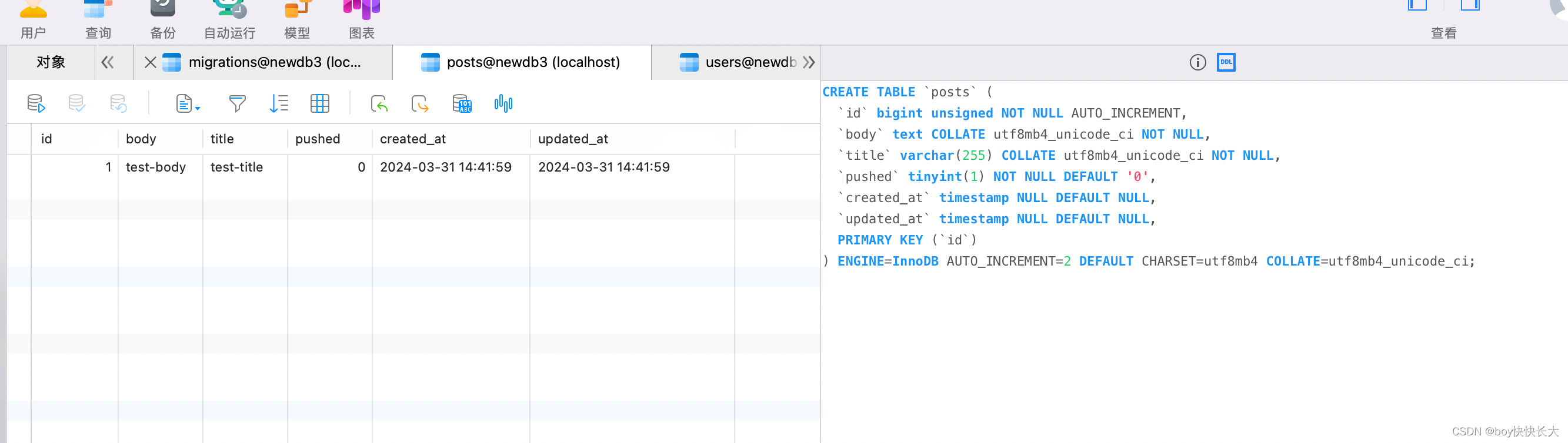
Task: Select the test-title cell
Action: click(245, 167)
